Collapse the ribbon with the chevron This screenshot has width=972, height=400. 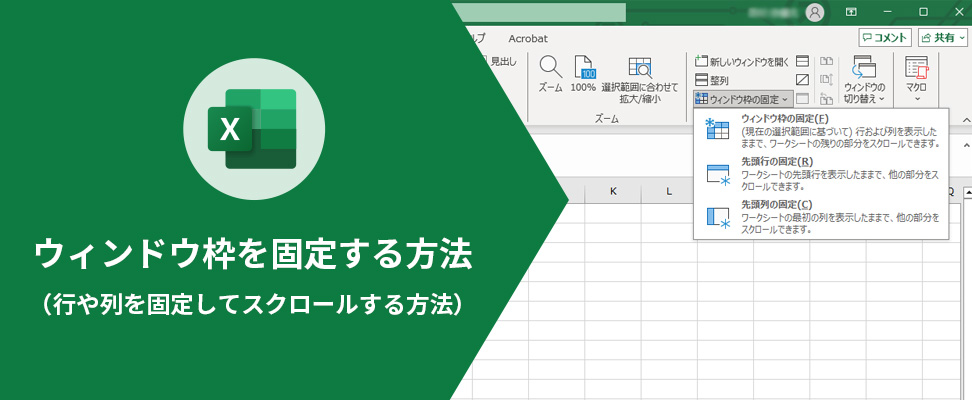tap(966, 119)
